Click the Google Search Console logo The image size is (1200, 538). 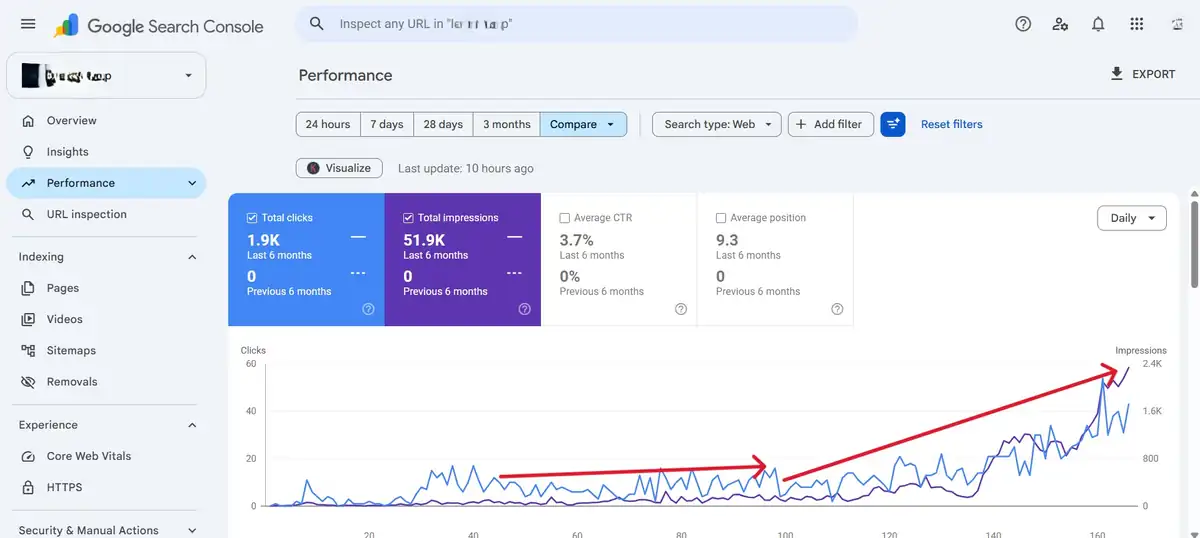point(159,26)
